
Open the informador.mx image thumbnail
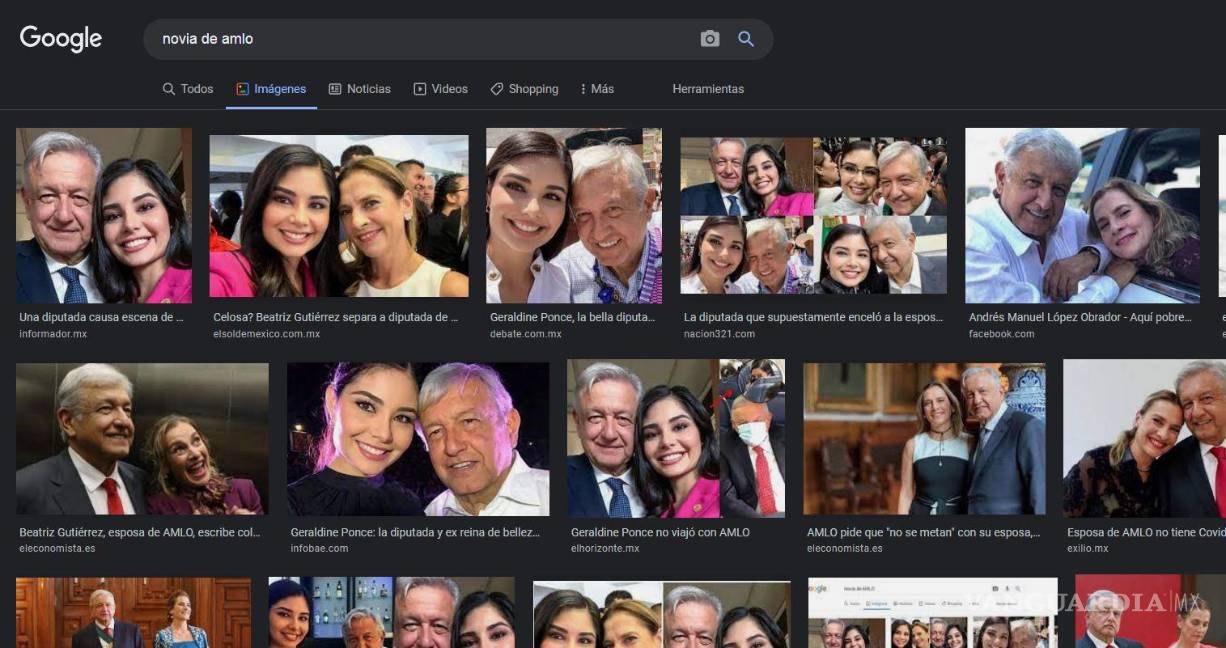104,215
